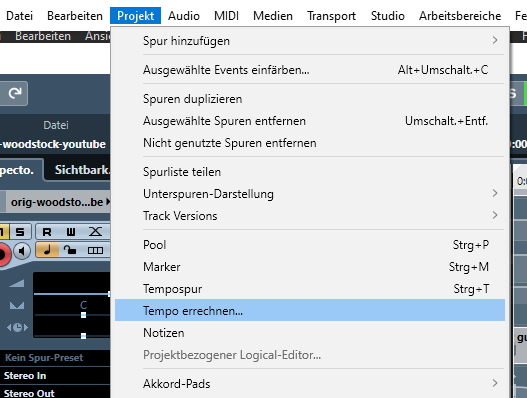Viewport: 527px width, 398px height.
Task: Click the lane display type icon
Action: click(95, 250)
